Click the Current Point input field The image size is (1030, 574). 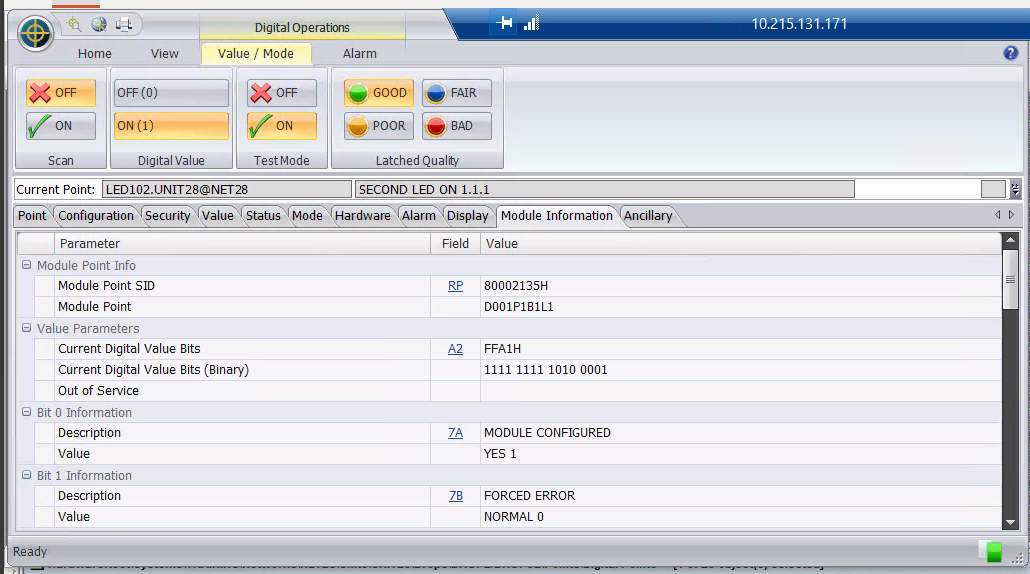226,189
